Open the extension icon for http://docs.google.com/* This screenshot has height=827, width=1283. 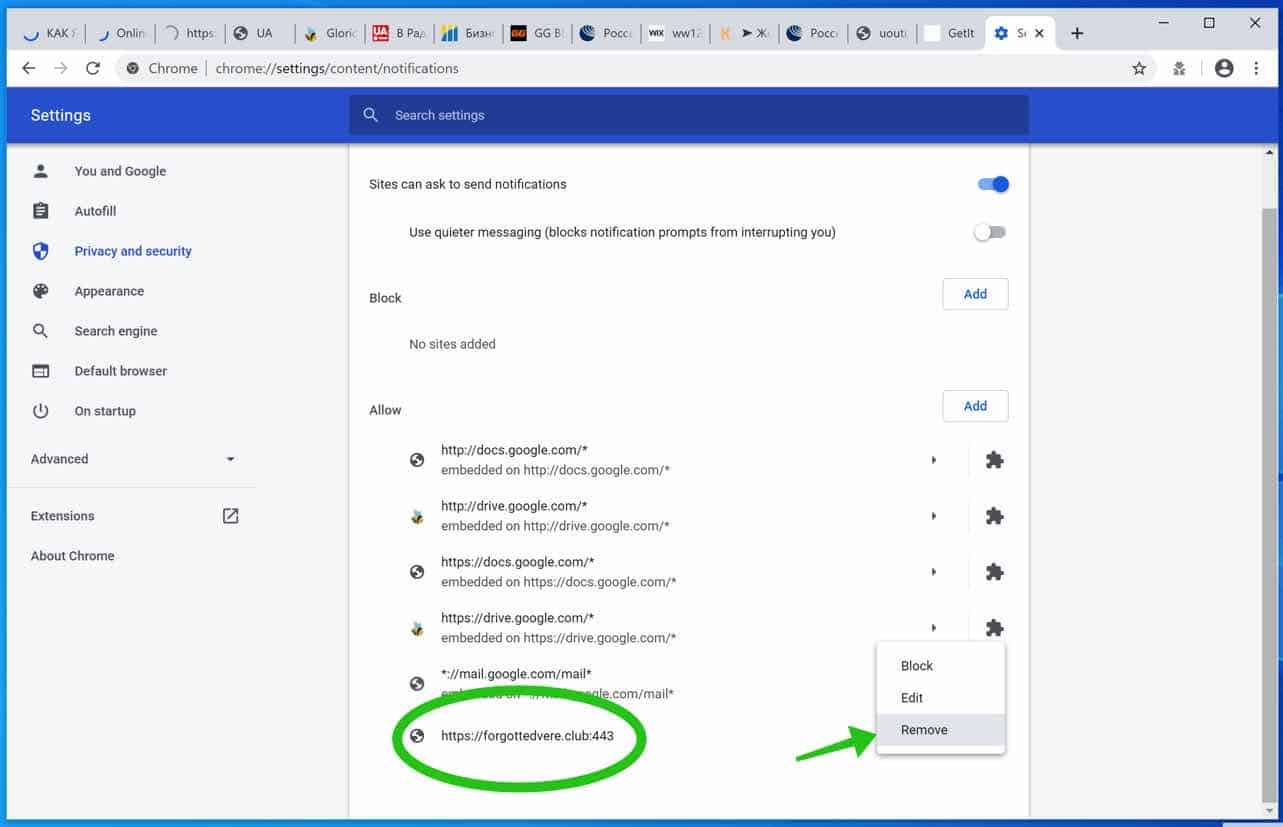pyautogui.click(x=994, y=460)
